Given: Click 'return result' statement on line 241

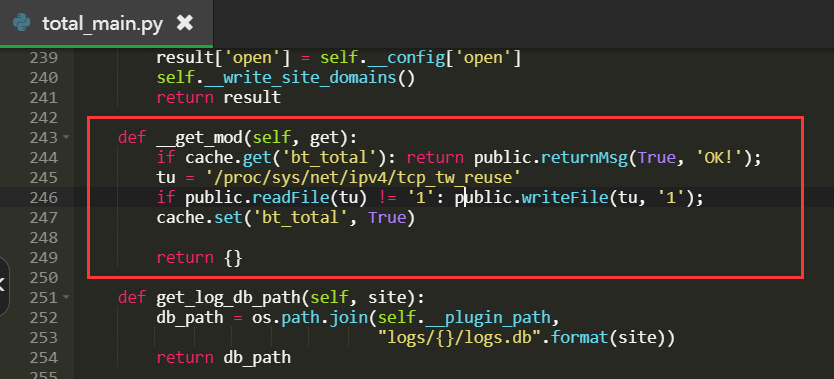Looking at the screenshot, I should point(219,98).
